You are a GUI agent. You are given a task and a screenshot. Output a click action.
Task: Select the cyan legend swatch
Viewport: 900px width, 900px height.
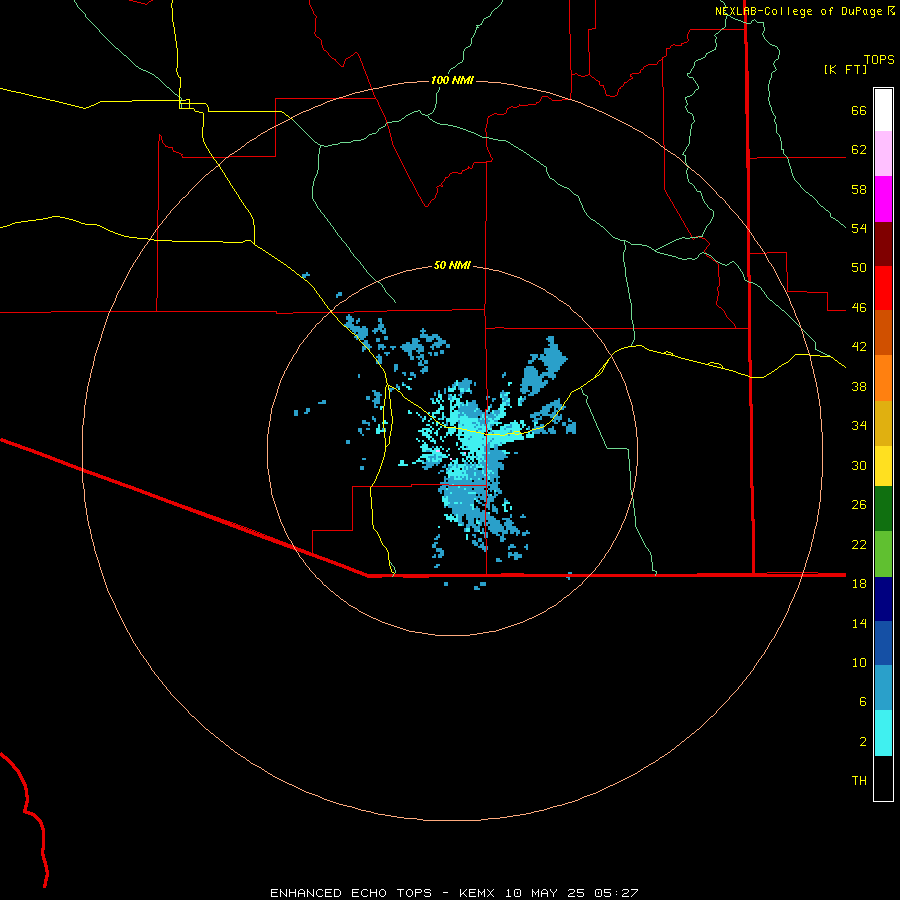(883, 733)
